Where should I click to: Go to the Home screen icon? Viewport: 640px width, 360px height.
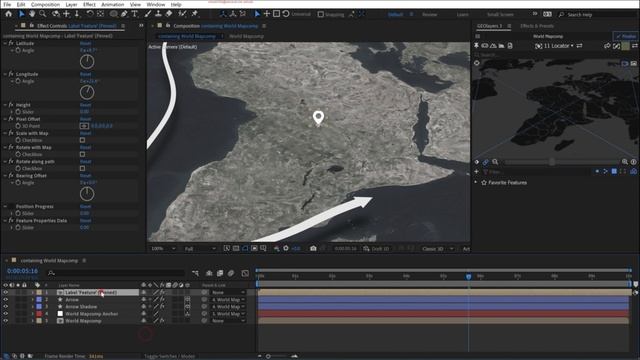(8, 14)
